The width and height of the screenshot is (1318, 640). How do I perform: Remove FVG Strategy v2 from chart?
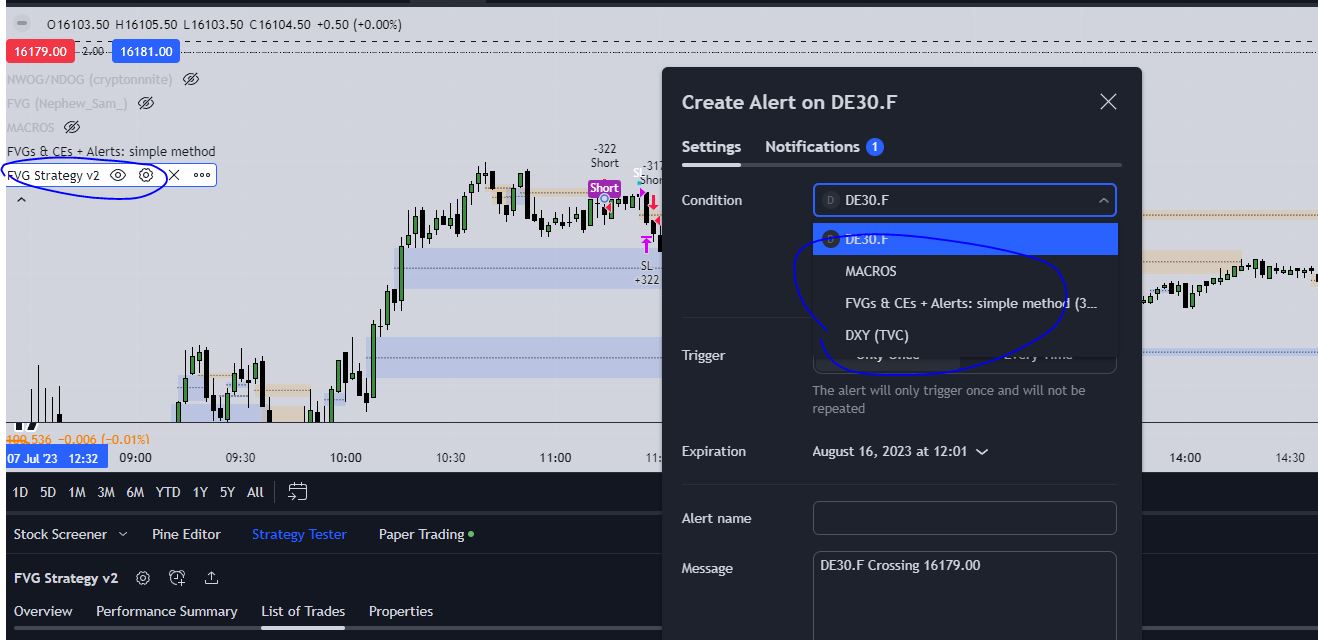click(174, 175)
